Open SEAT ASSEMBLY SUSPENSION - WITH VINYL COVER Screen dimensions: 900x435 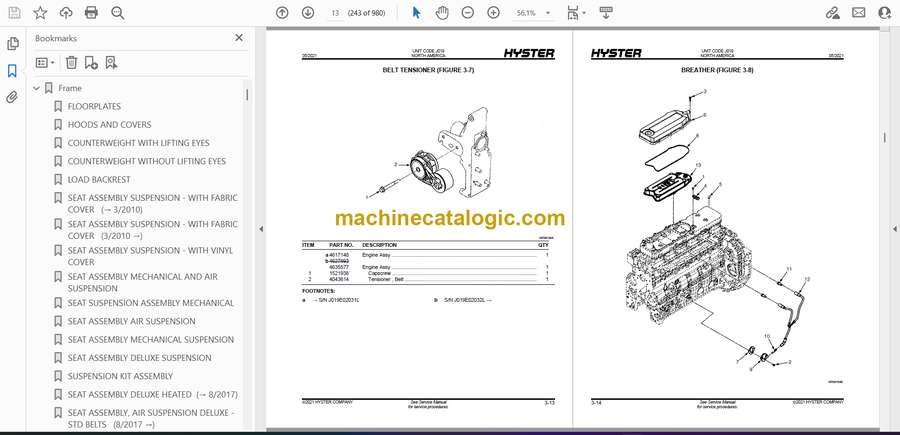pyautogui.click(x=150, y=256)
